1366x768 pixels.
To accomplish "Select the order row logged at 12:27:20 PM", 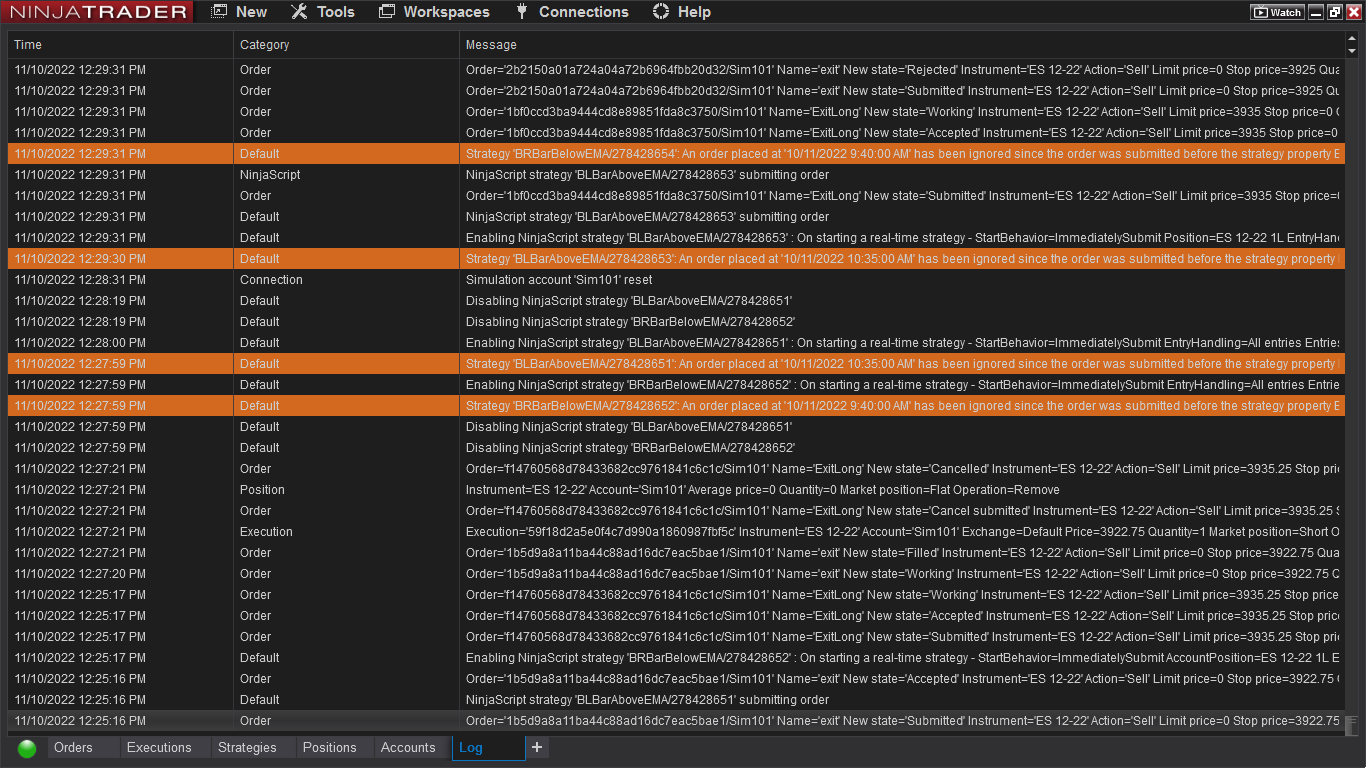I will (x=676, y=574).
